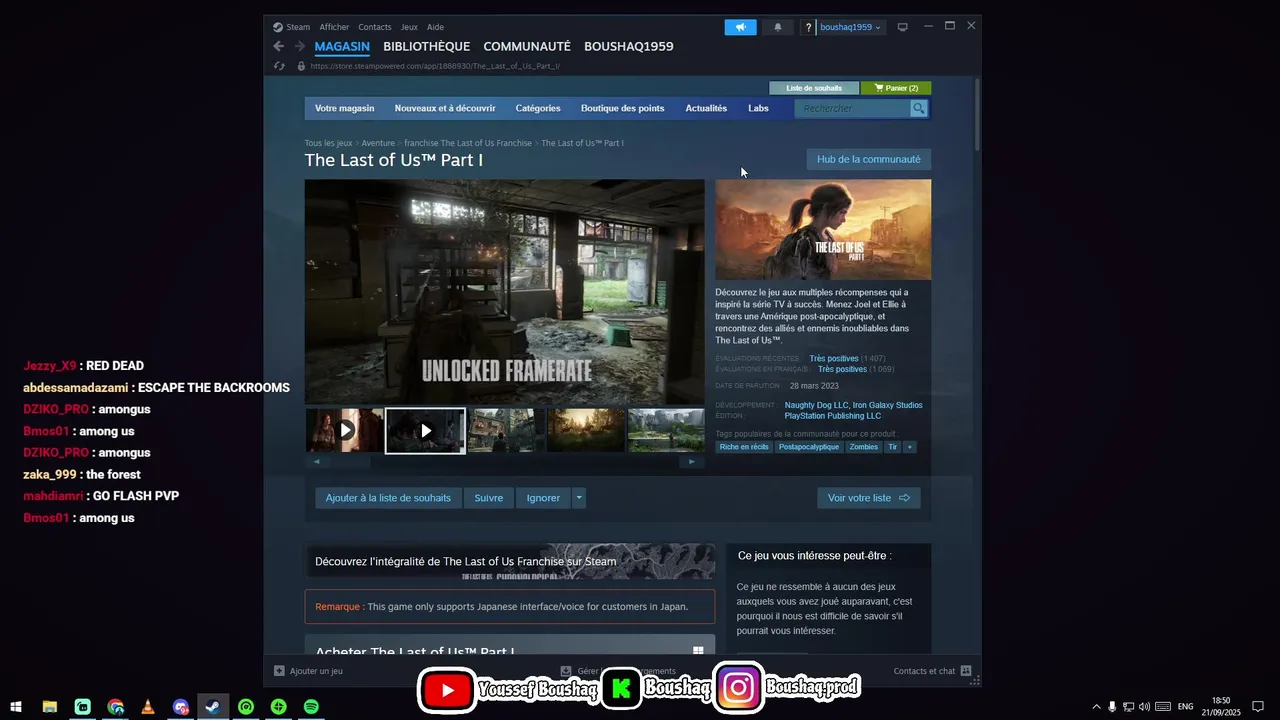Click Ajouter à la liste de souhaits
1280x720 pixels.
click(x=388, y=498)
